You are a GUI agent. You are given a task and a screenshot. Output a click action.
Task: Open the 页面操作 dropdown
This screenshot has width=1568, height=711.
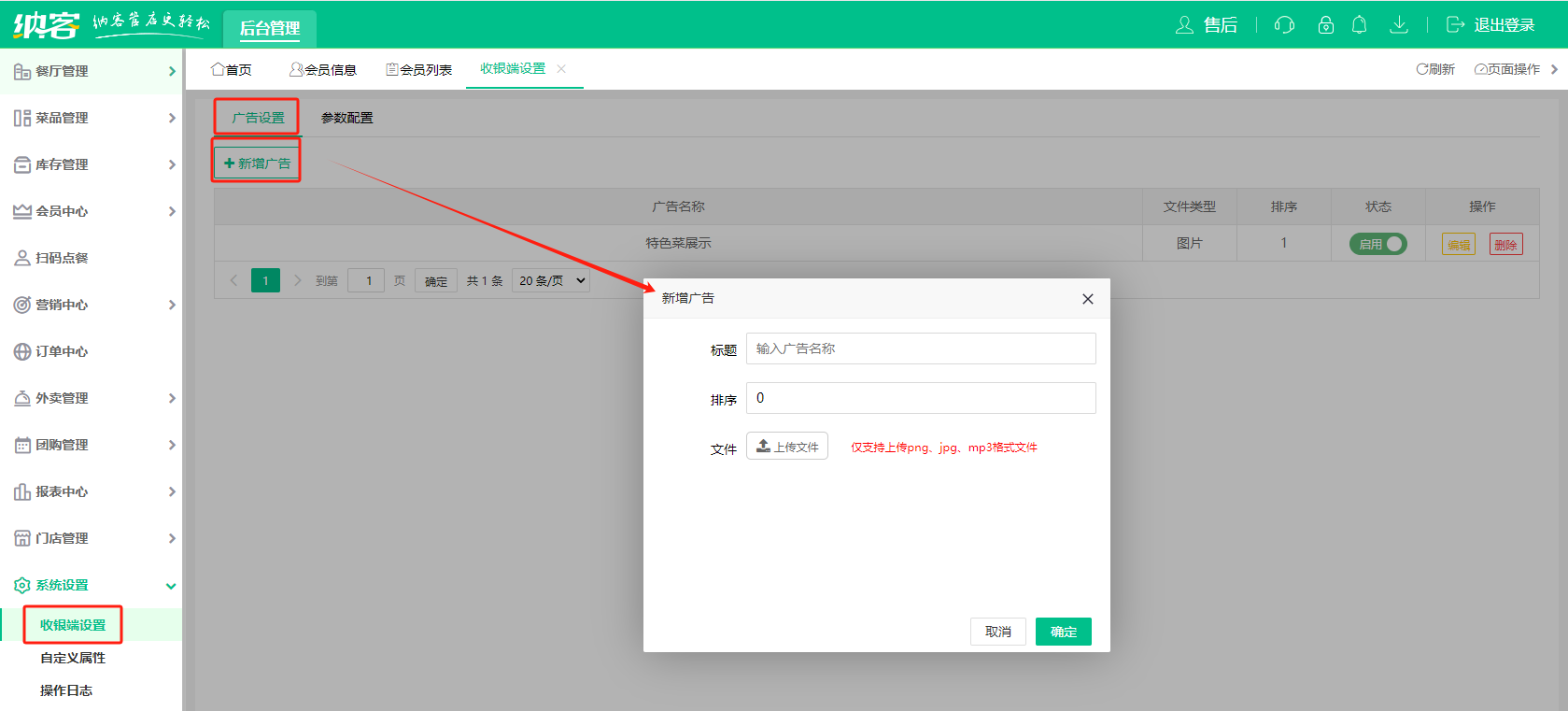pos(1515,69)
